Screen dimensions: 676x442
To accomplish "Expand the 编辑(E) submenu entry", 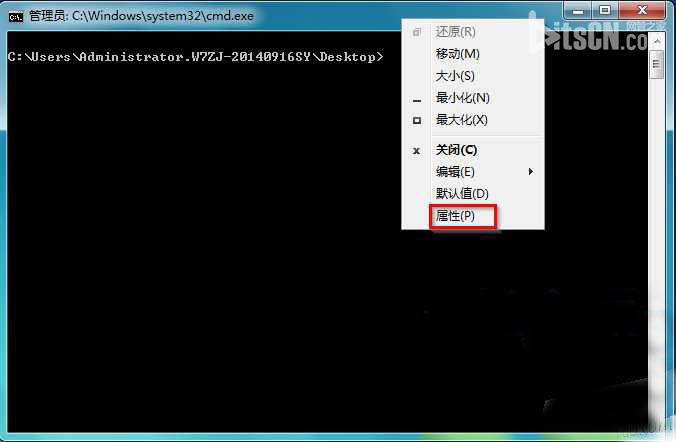I will [473, 172].
